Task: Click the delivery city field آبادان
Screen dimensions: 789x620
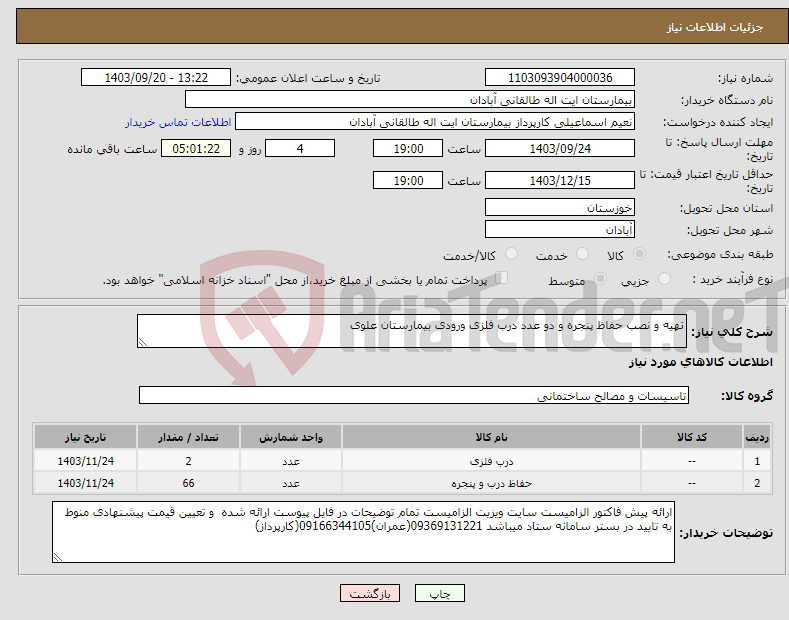Action: click(x=560, y=229)
